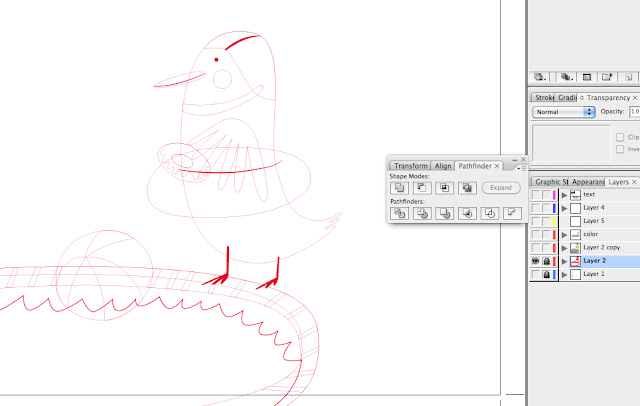Screen dimensions: 640x406
Task: Apply the Divide pathfinder
Action: 400,213
